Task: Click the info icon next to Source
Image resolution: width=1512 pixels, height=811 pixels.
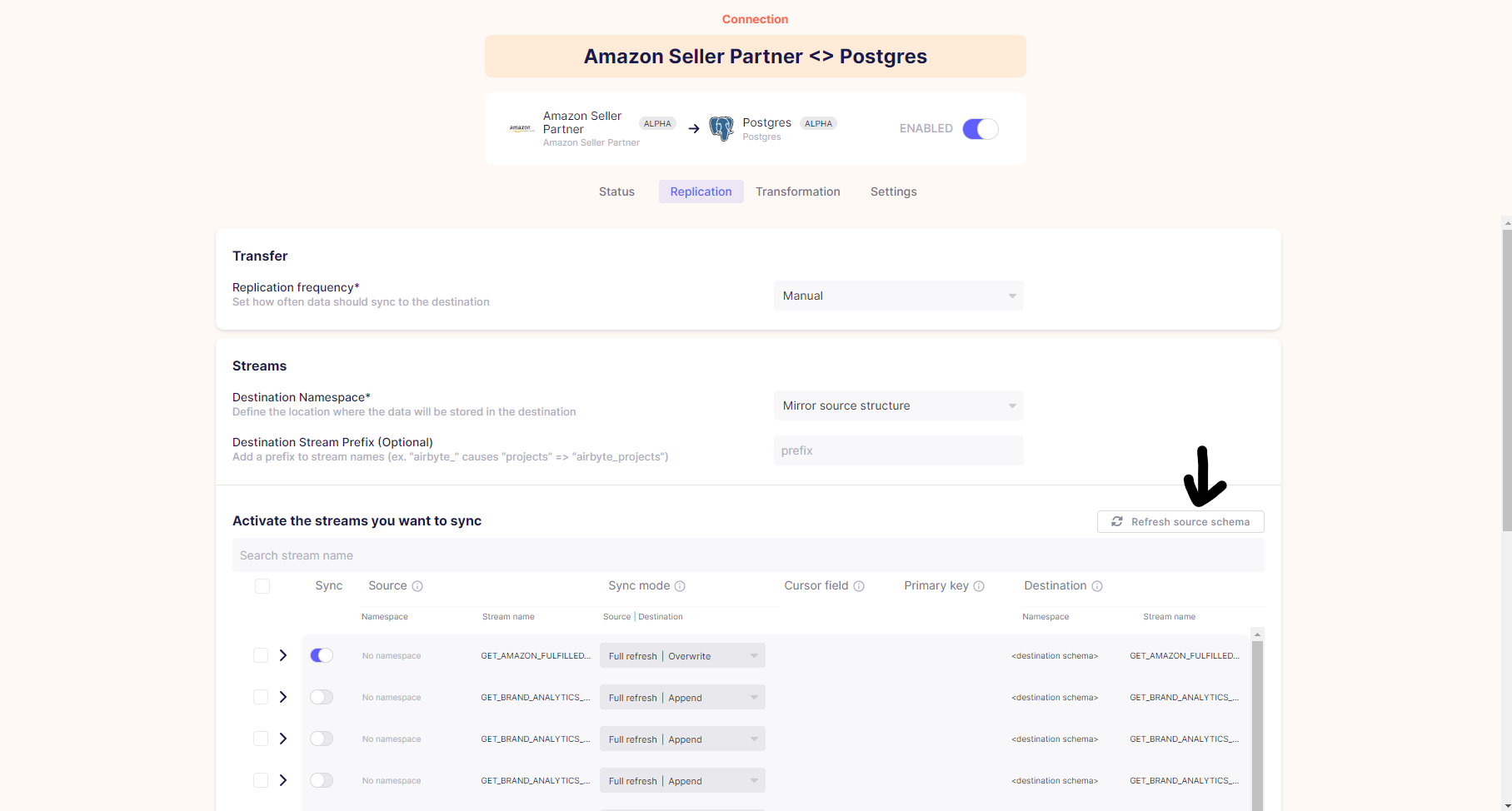Action: pos(417,586)
